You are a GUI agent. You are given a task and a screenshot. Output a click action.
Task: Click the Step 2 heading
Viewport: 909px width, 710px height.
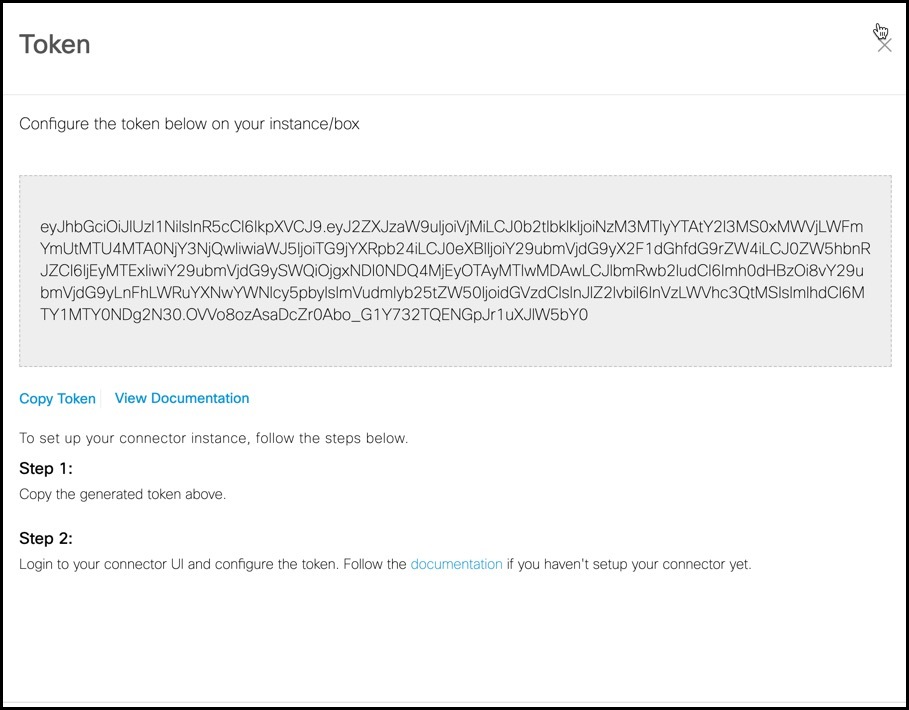[46, 538]
